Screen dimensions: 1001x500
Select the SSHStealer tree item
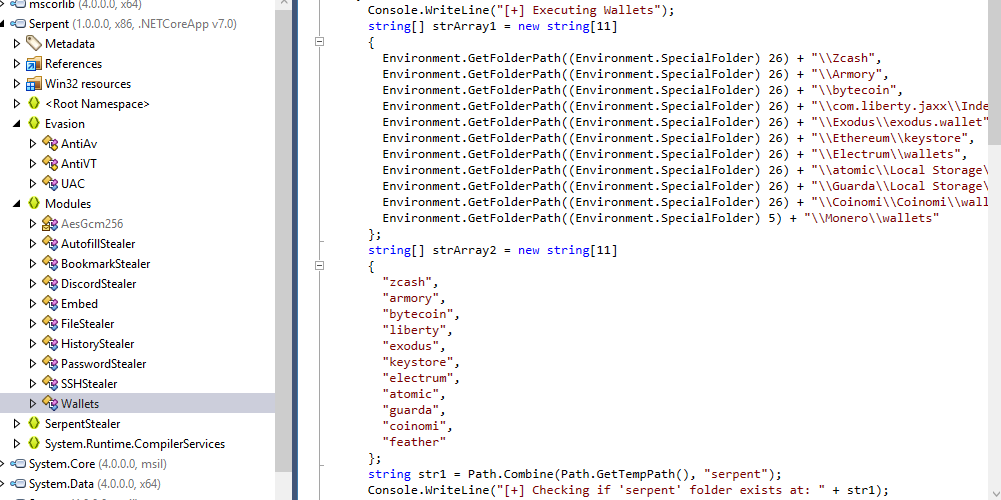[89, 384]
